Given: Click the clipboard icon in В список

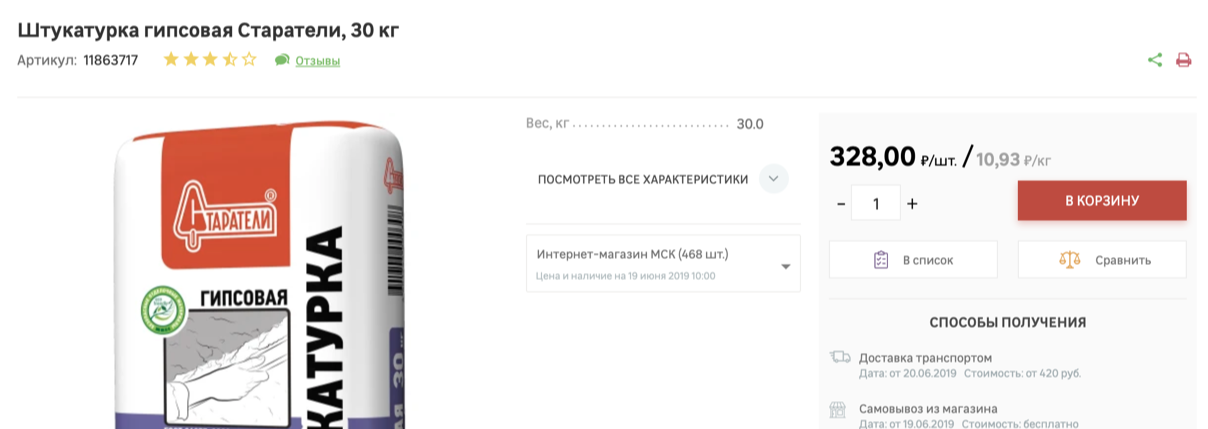Looking at the screenshot, I should pos(881,260).
